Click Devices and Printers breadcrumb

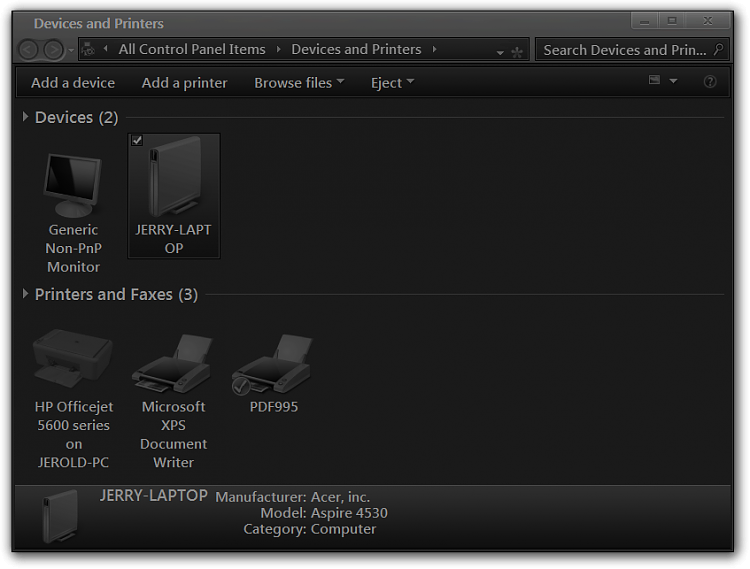point(356,49)
